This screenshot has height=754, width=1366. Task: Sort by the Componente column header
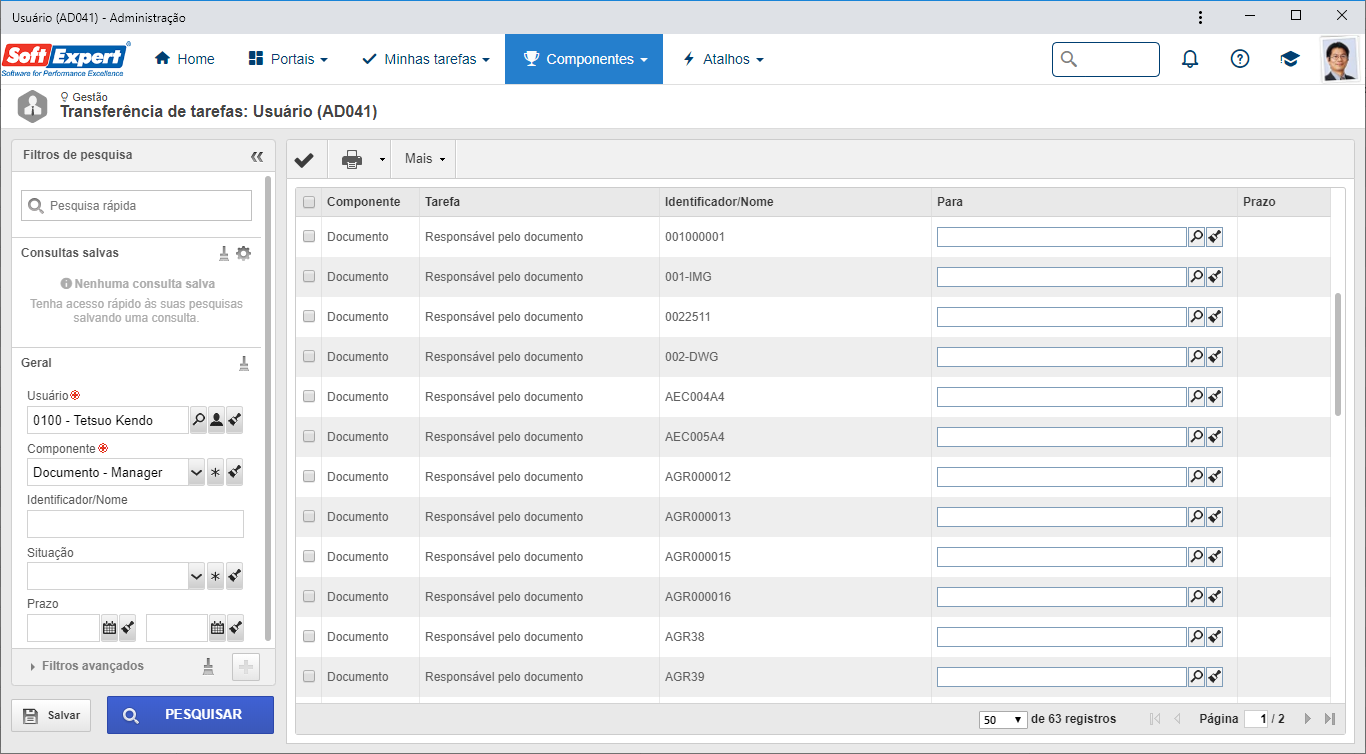(x=363, y=202)
